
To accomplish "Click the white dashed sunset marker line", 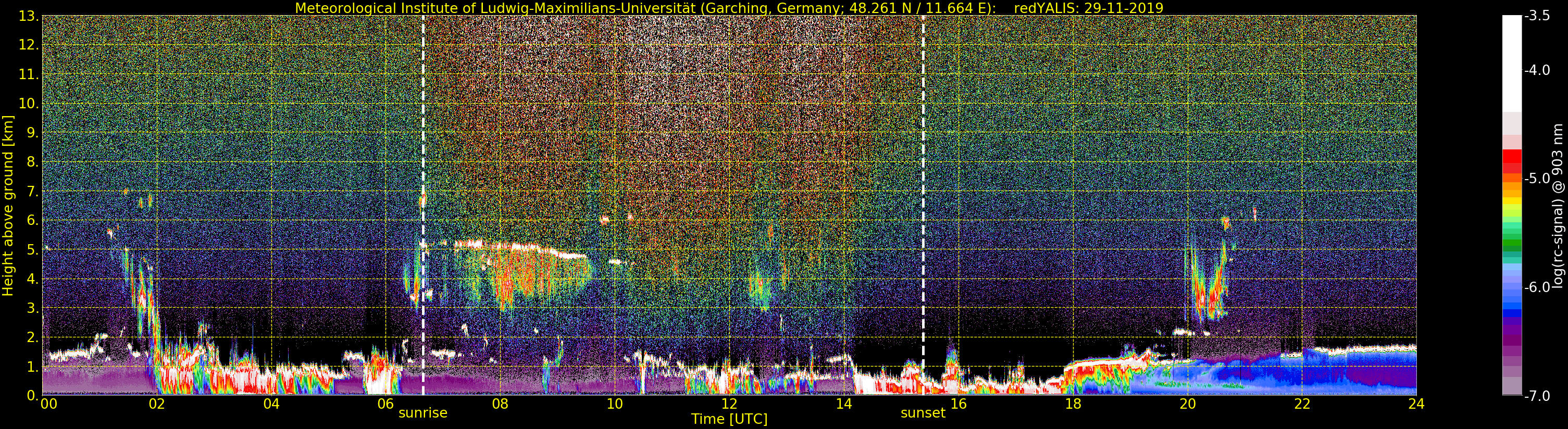I will coord(924,206).
